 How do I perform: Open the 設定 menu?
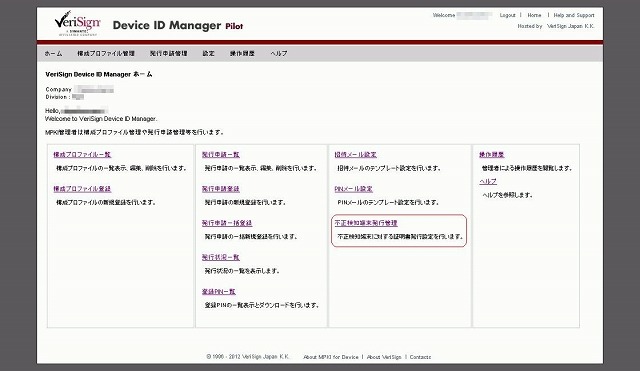(209, 53)
